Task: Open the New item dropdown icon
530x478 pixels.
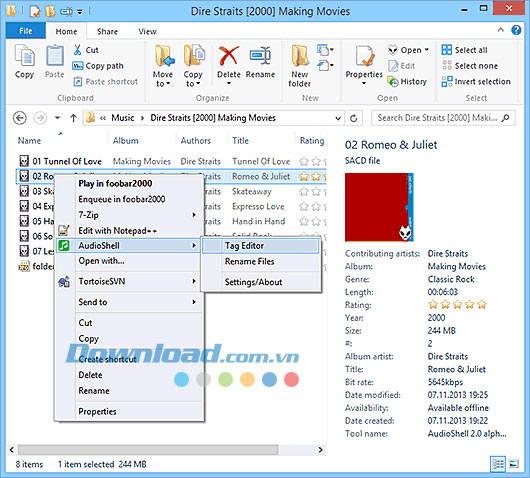Action: pos(325,50)
